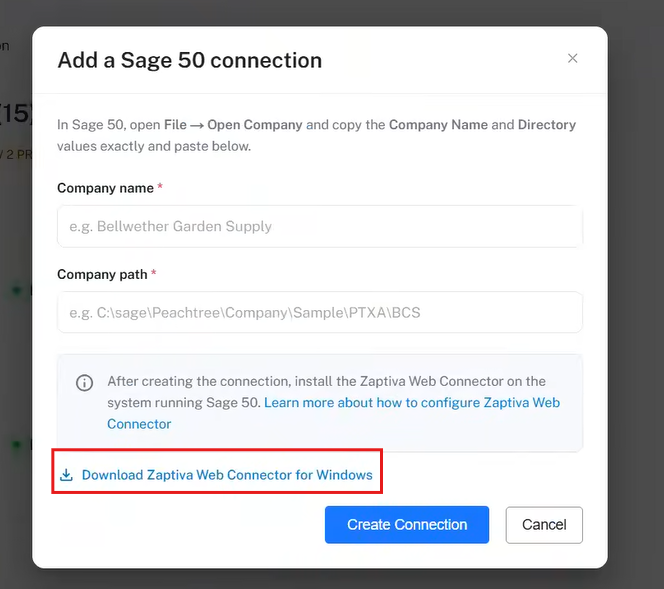
Task: Click the download arrow icon beside the Windows link
Action: tap(66, 475)
